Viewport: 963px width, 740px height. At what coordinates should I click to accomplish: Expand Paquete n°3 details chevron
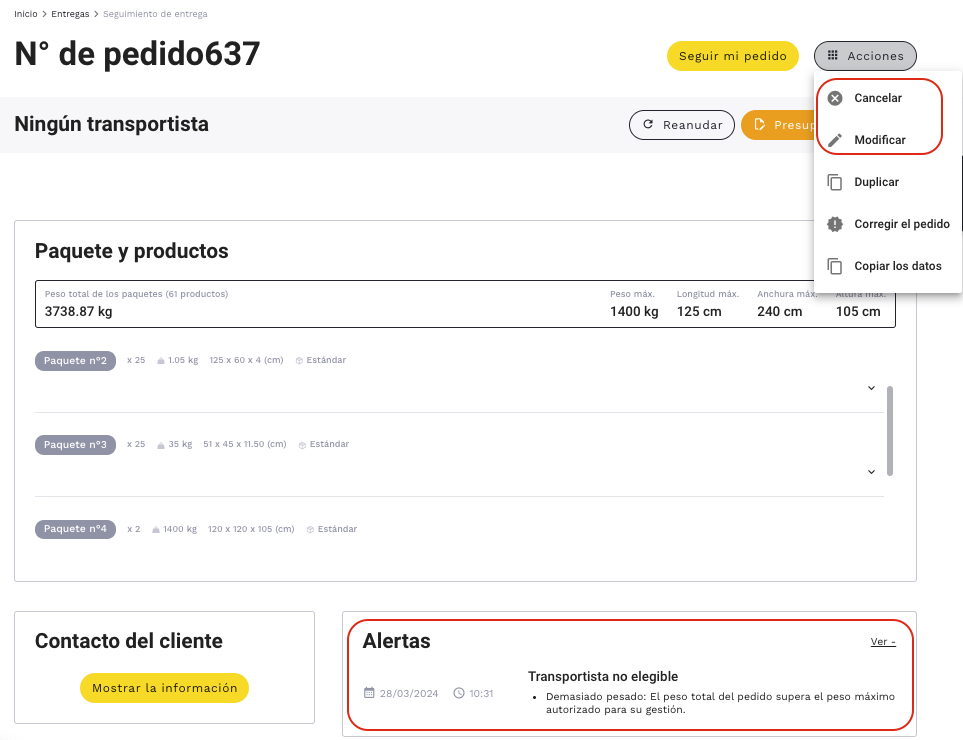(x=871, y=472)
